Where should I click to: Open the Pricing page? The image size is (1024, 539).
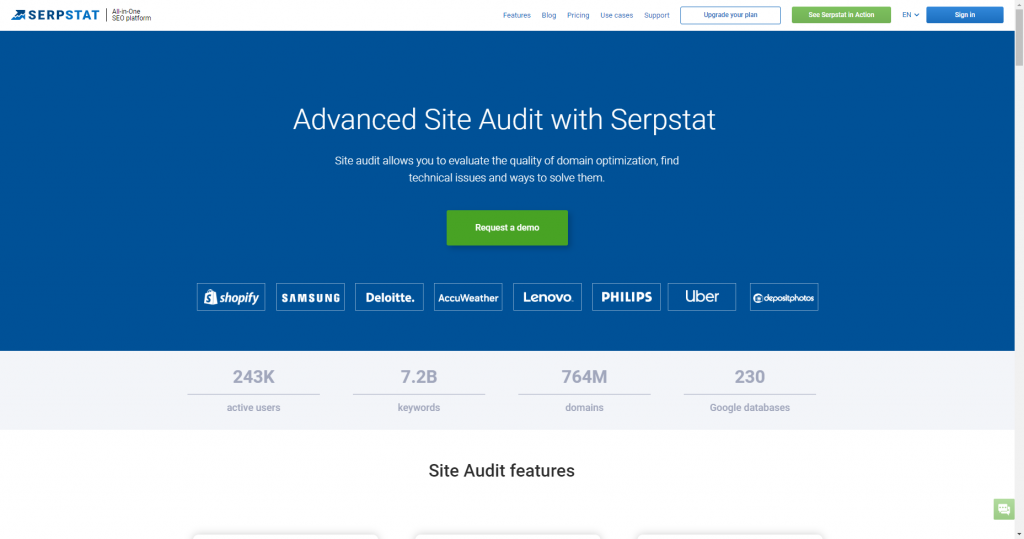point(578,15)
